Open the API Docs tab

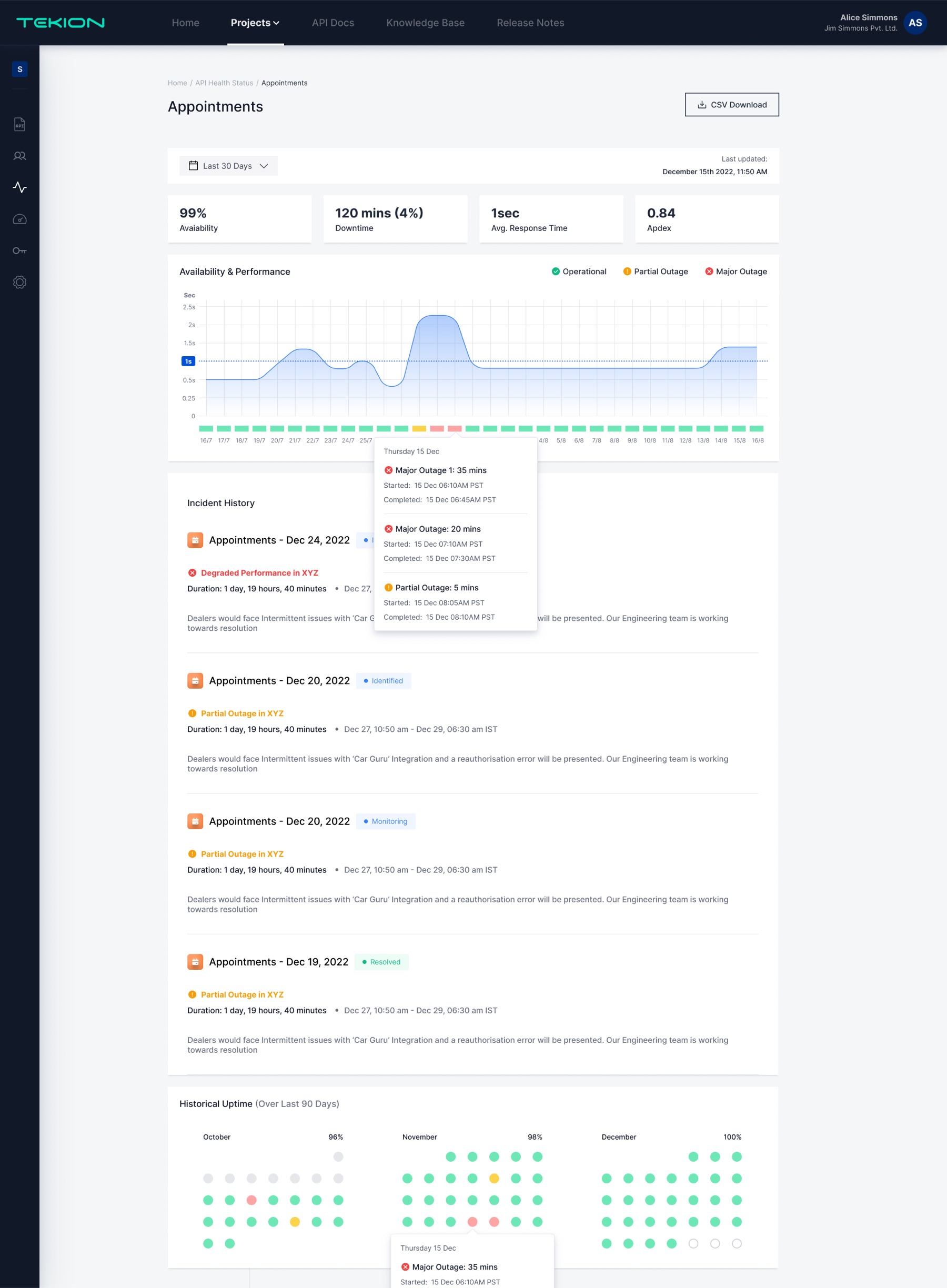(x=333, y=23)
